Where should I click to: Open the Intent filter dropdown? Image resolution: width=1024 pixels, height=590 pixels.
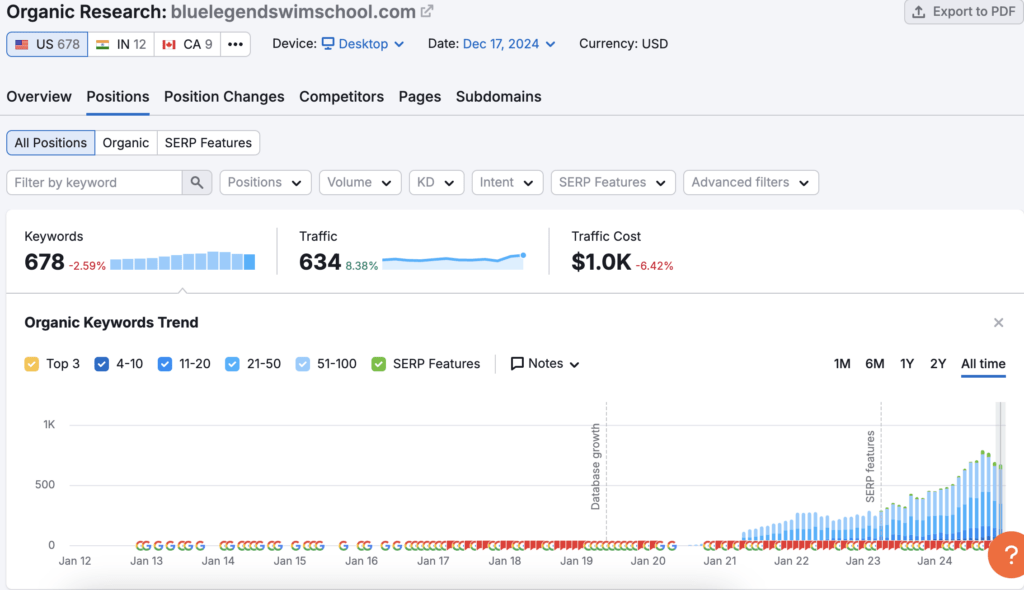[507, 182]
